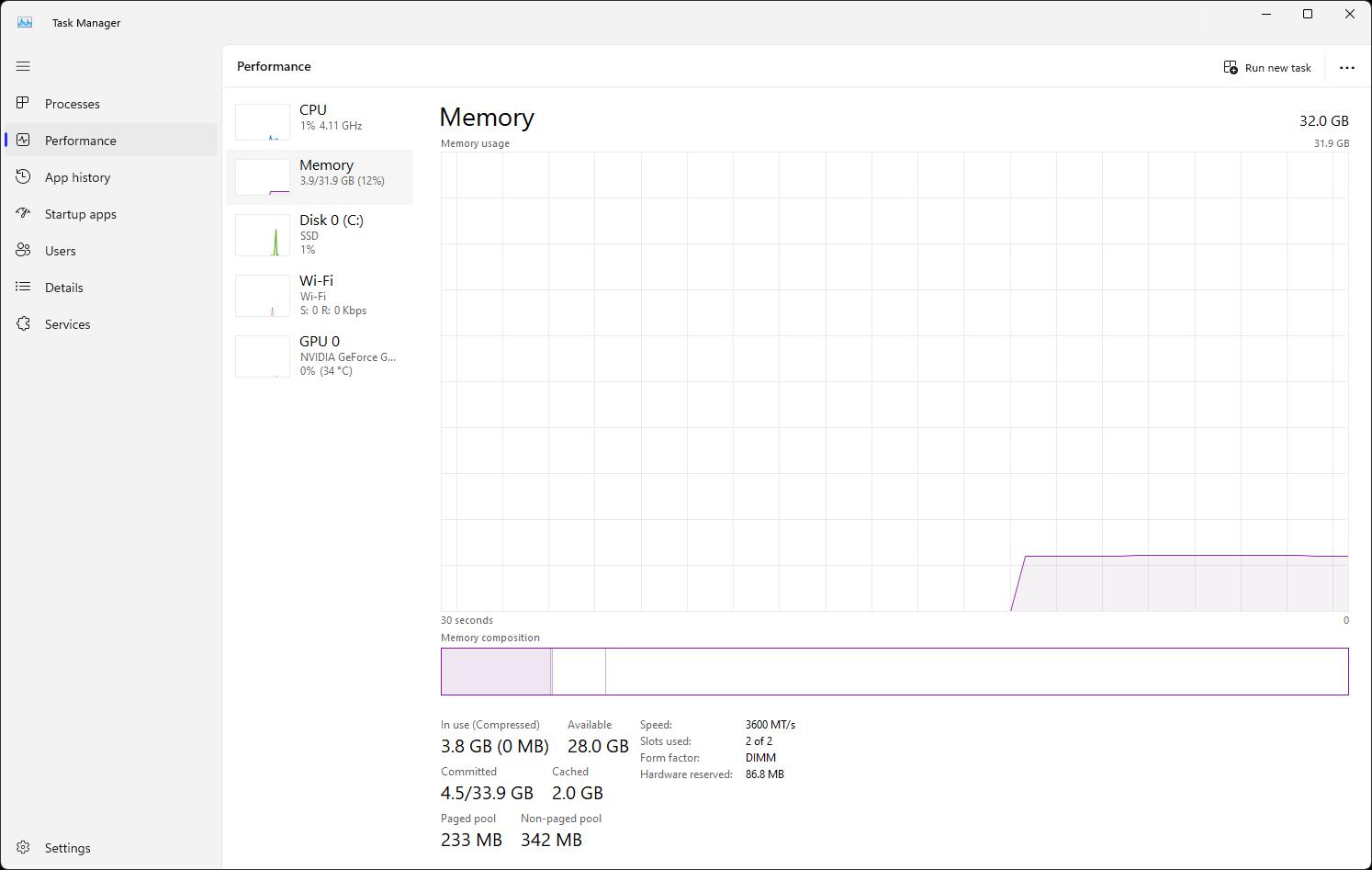Screen dimensions: 1372x870
Task: Navigate to the Services page
Action: pos(111,324)
